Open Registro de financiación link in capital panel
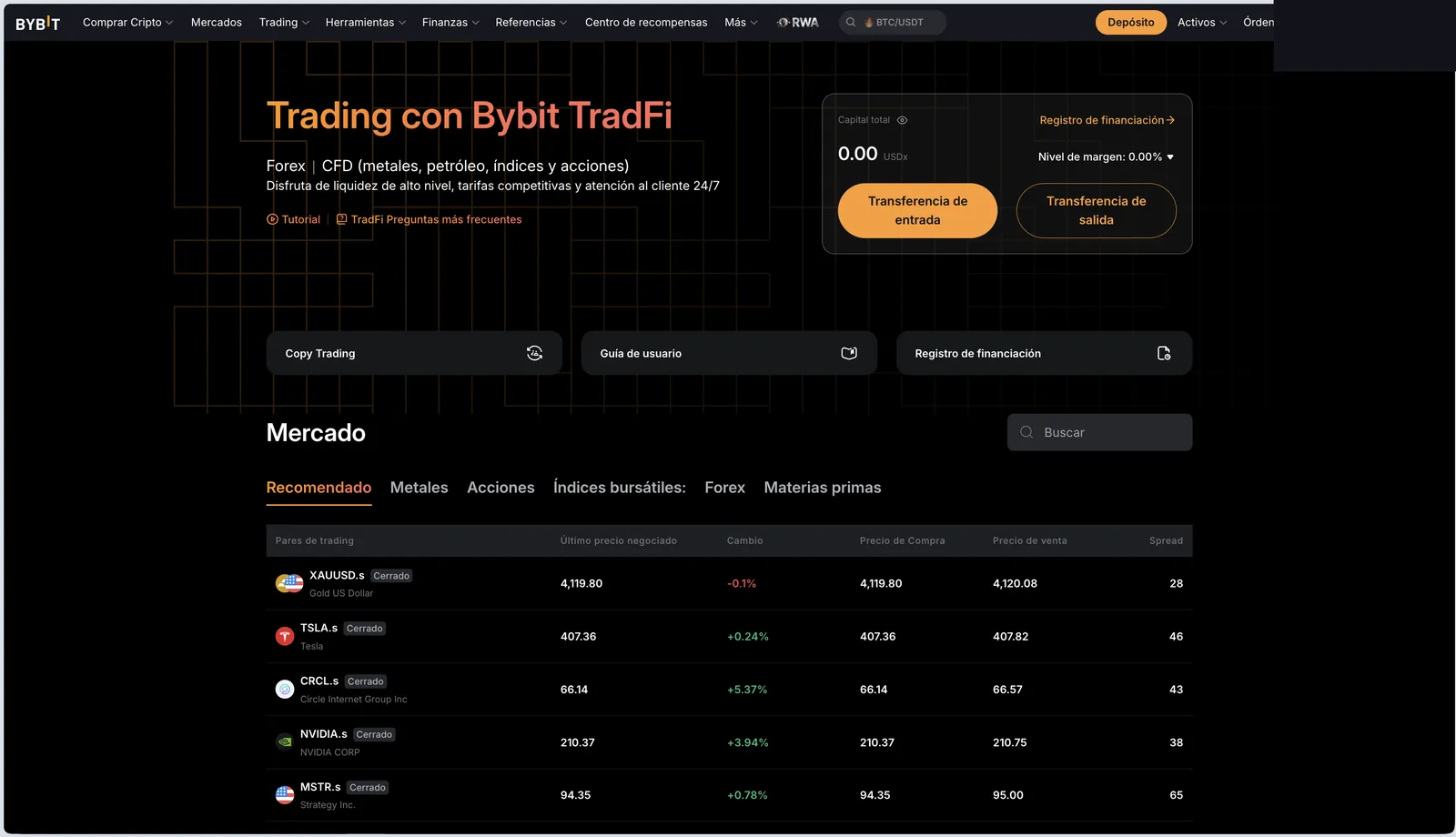The image size is (1456, 837). [1107, 120]
